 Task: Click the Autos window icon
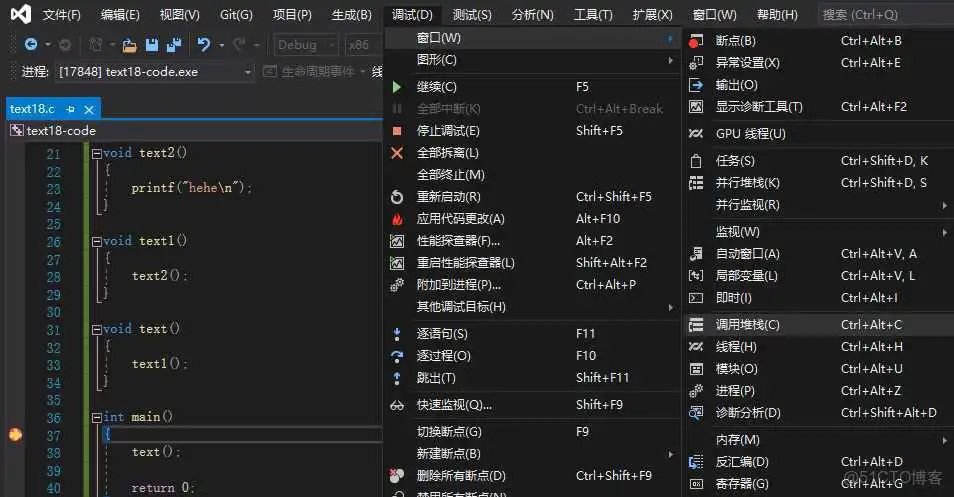tap(695, 254)
